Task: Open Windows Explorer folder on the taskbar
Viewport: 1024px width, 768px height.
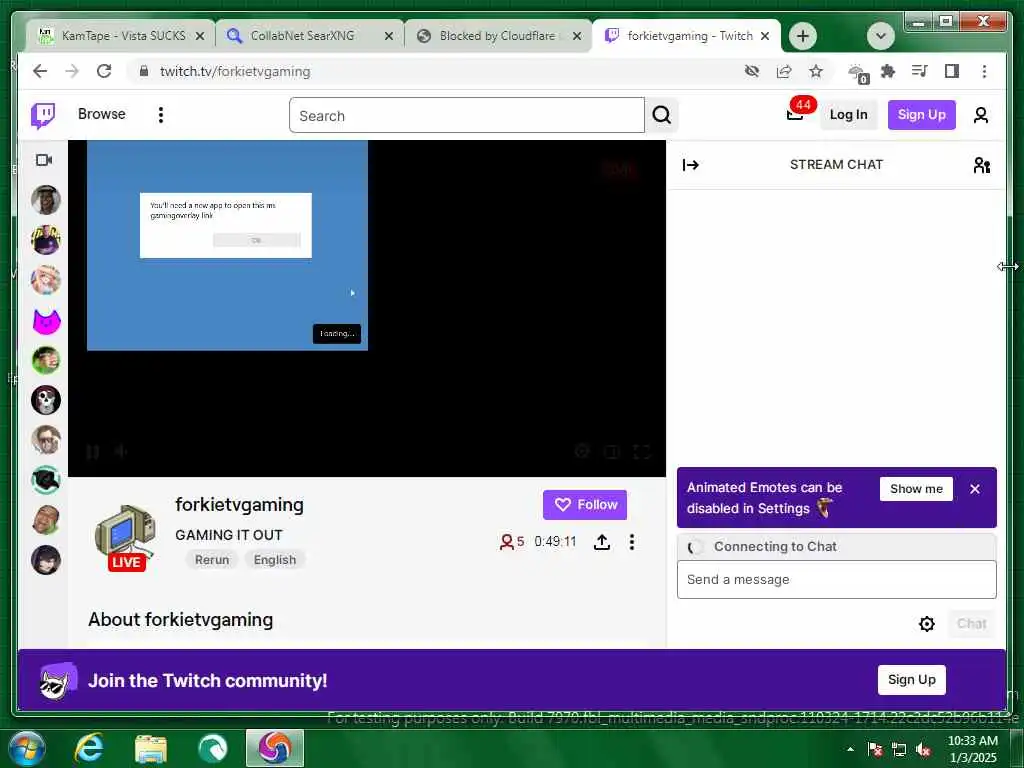Action: [151, 749]
